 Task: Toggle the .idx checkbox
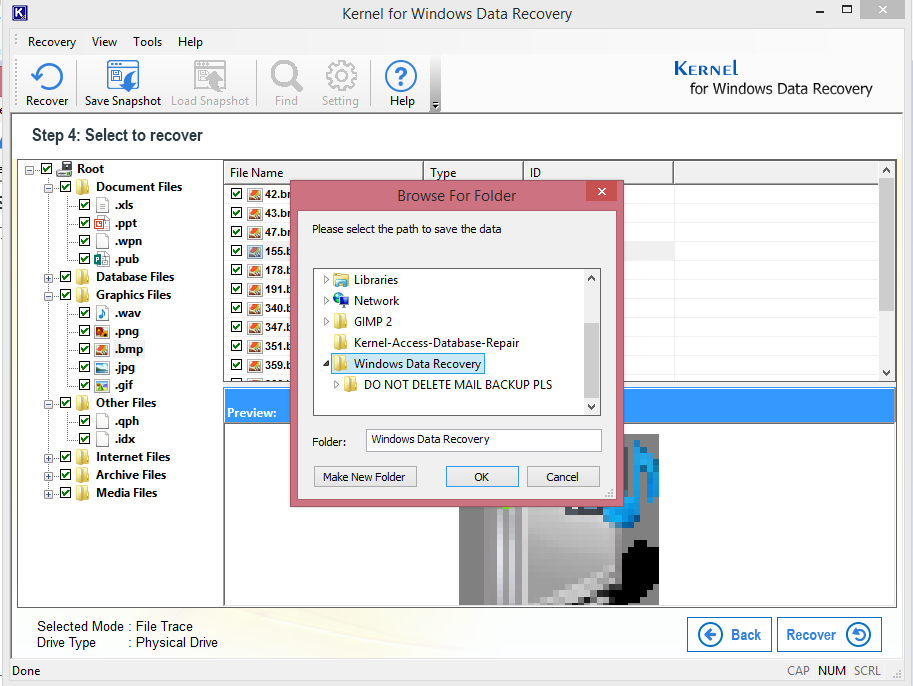[x=84, y=439]
